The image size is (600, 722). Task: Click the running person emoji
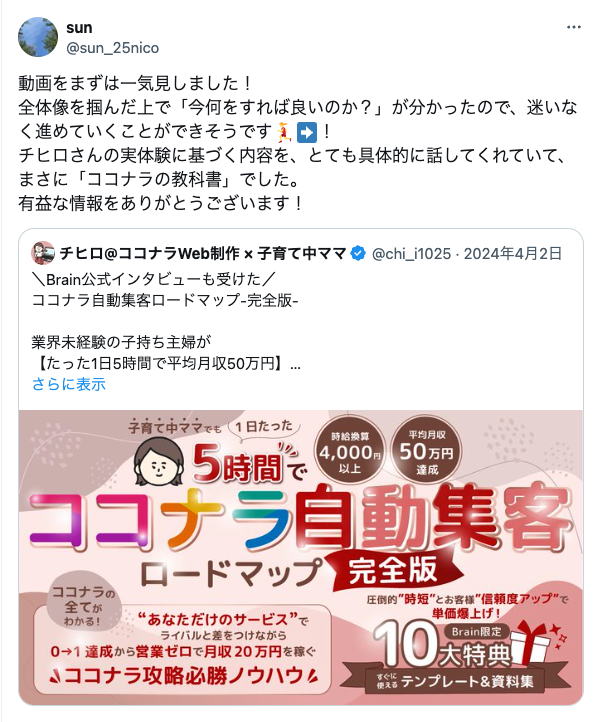pos(284,132)
